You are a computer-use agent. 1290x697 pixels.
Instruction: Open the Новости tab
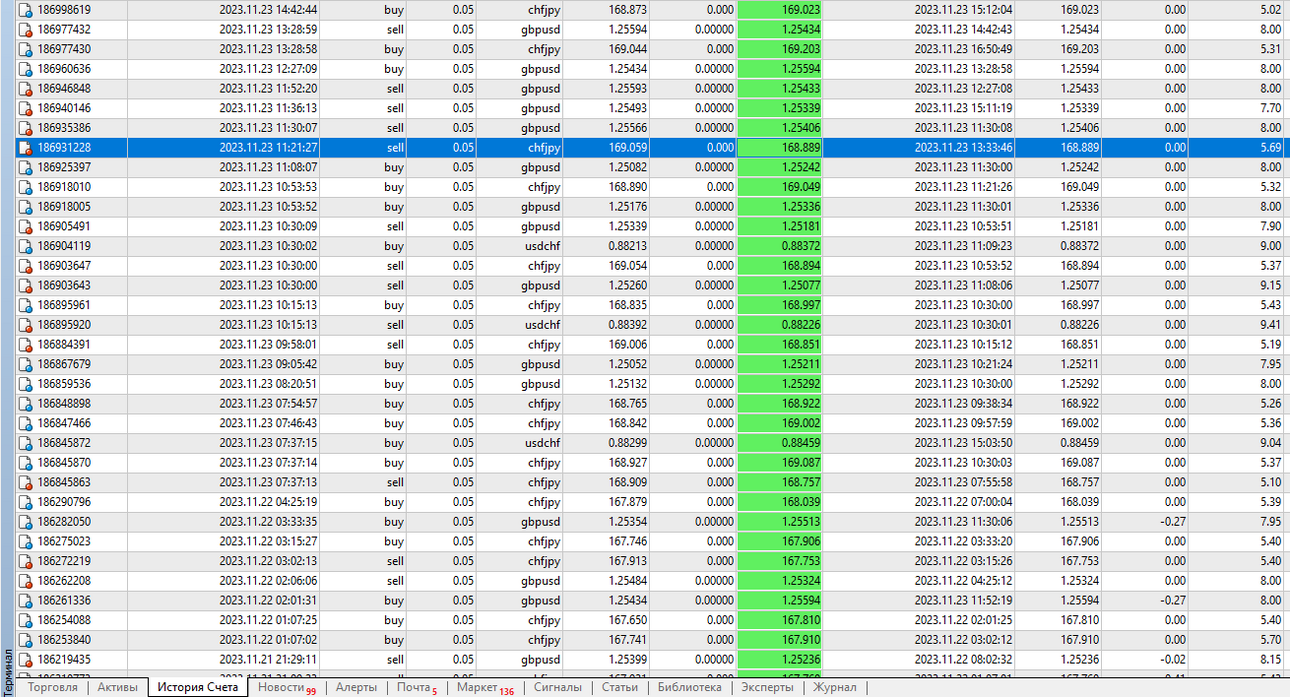tap(286, 688)
